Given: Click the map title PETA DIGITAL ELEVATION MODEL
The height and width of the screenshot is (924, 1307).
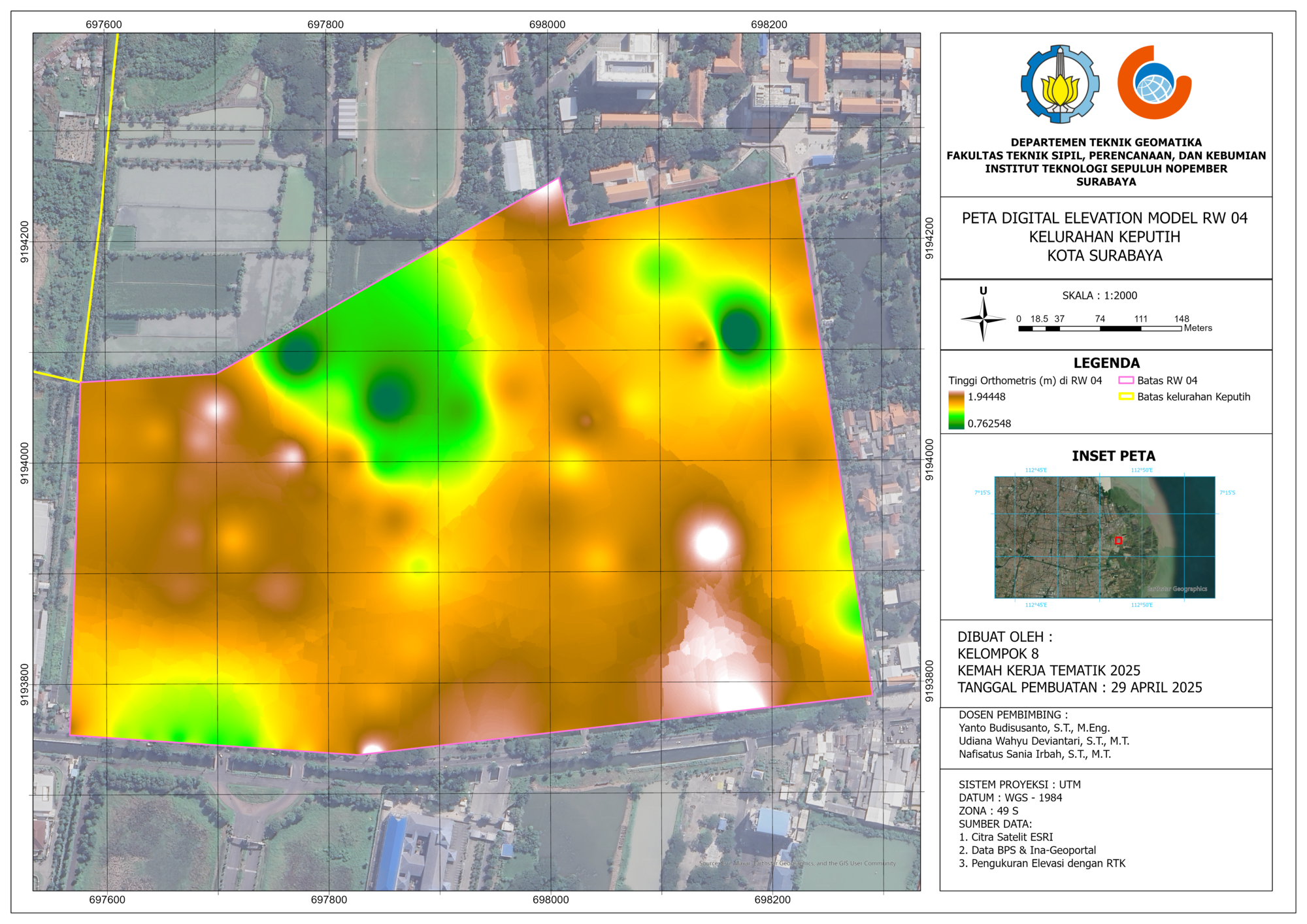Looking at the screenshot, I should click(x=1104, y=218).
